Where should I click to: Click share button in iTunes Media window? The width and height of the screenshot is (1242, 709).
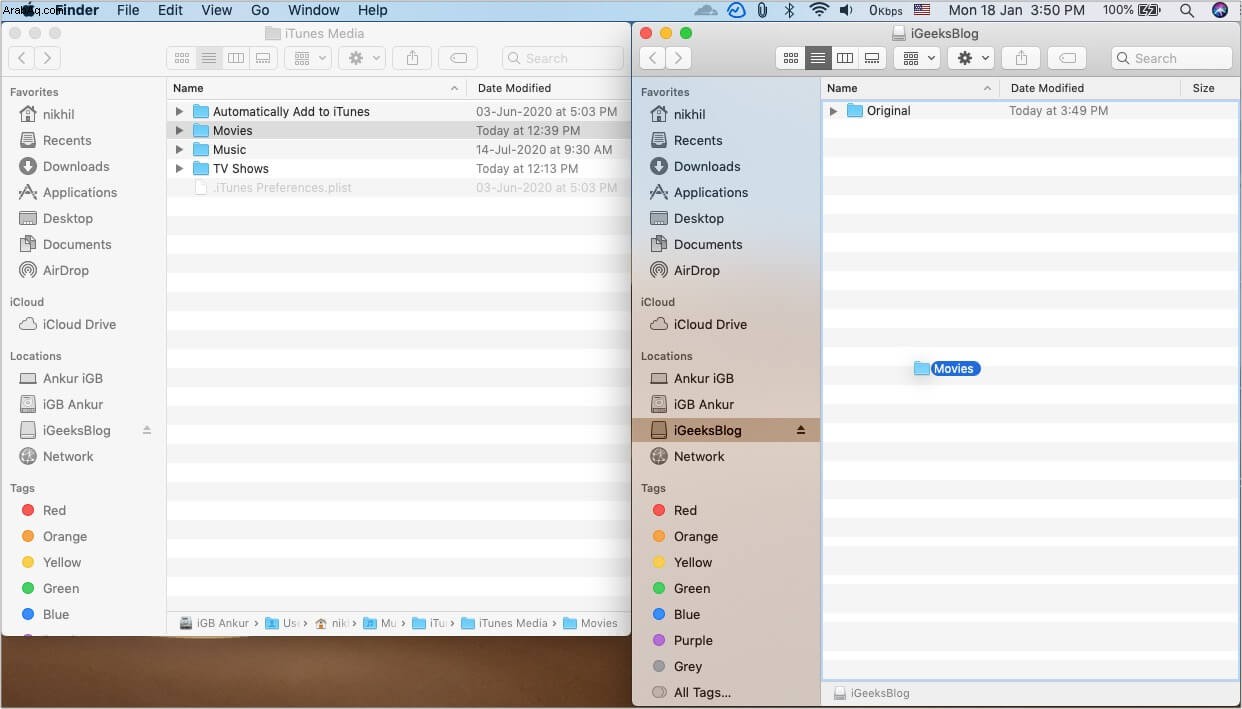click(412, 58)
